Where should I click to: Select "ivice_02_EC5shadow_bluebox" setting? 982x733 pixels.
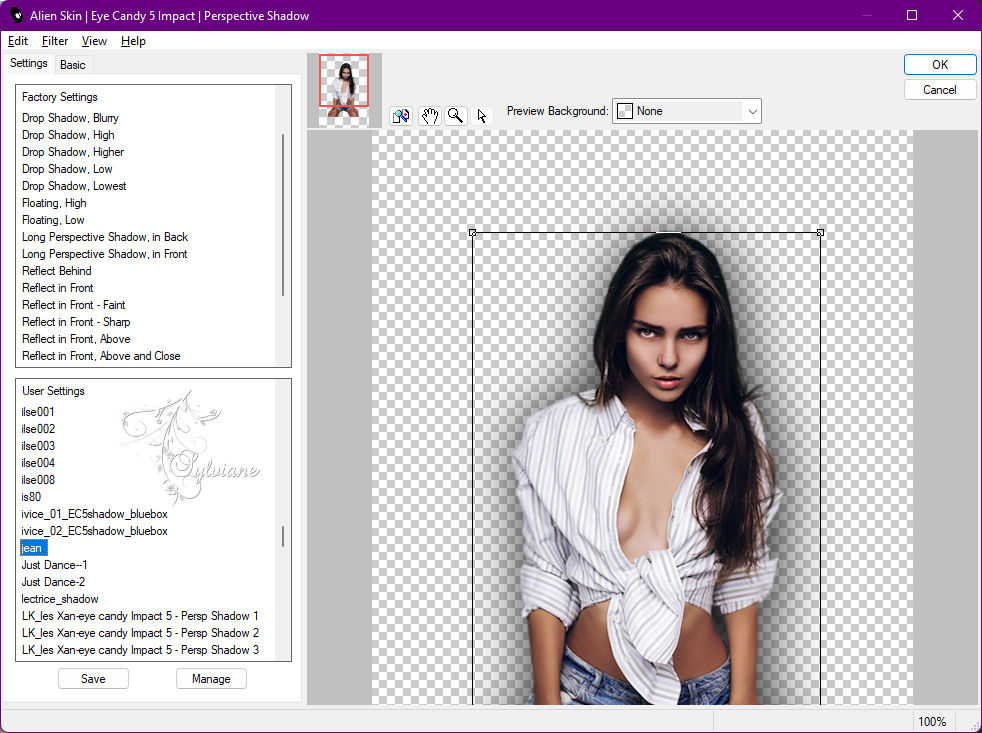(x=95, y=531)
